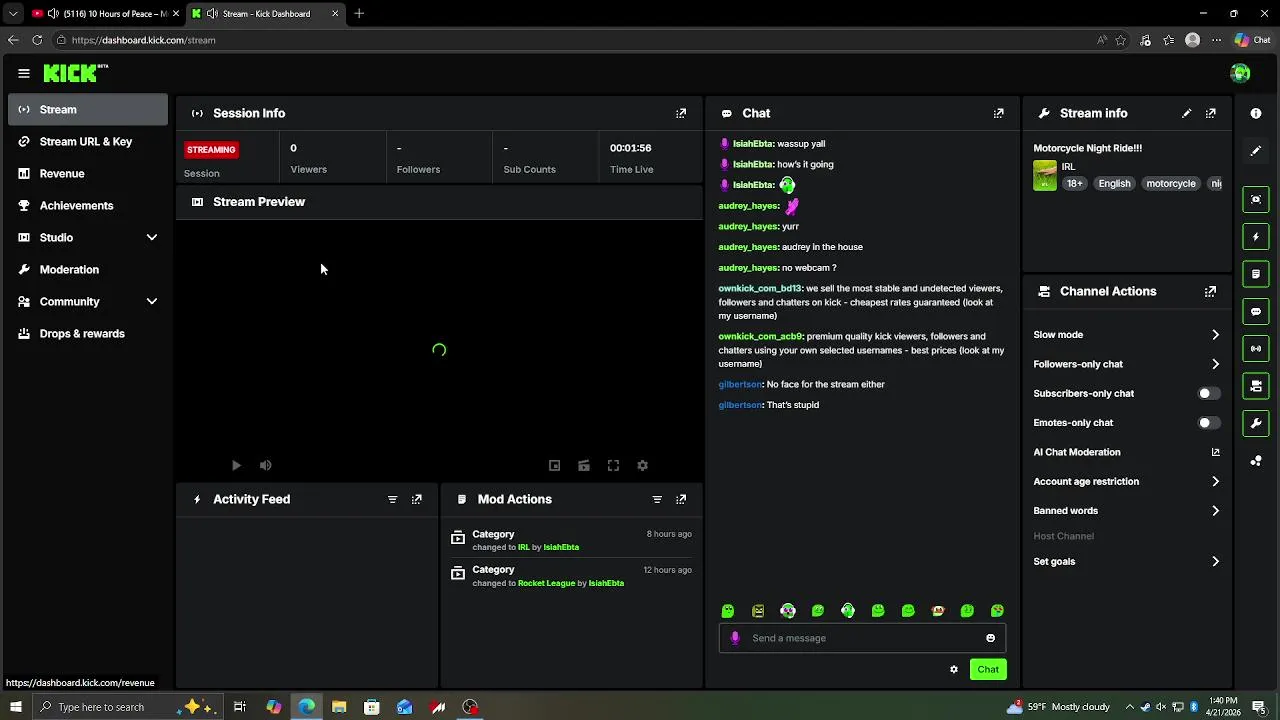Open Set goals options
The width and height of the screenshot is (1280, 720).
click(x=1127, y=562)
